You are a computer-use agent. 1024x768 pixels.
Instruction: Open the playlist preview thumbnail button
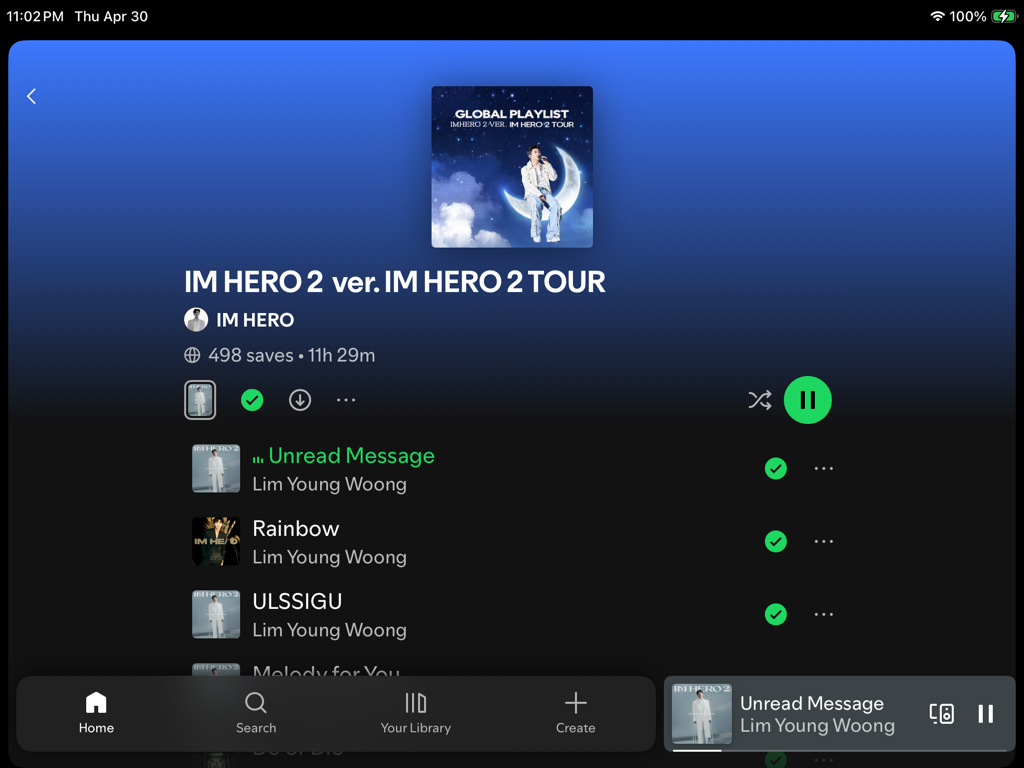200,400
